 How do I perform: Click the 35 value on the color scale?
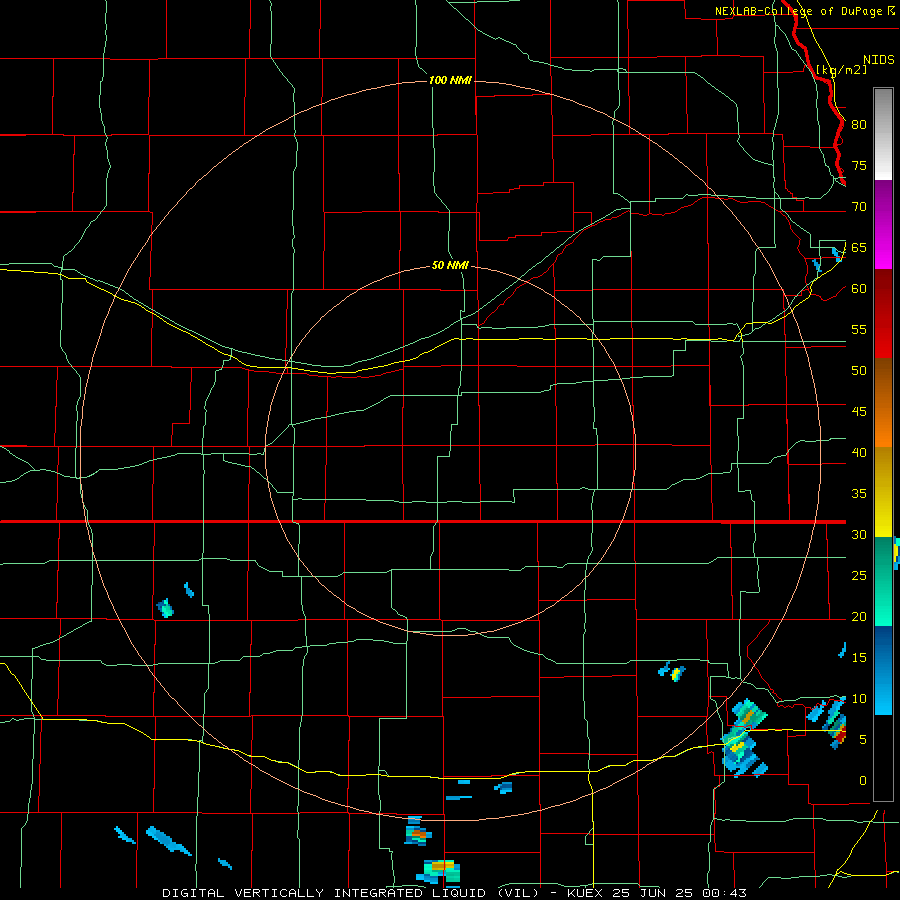[x=859, y=494]
